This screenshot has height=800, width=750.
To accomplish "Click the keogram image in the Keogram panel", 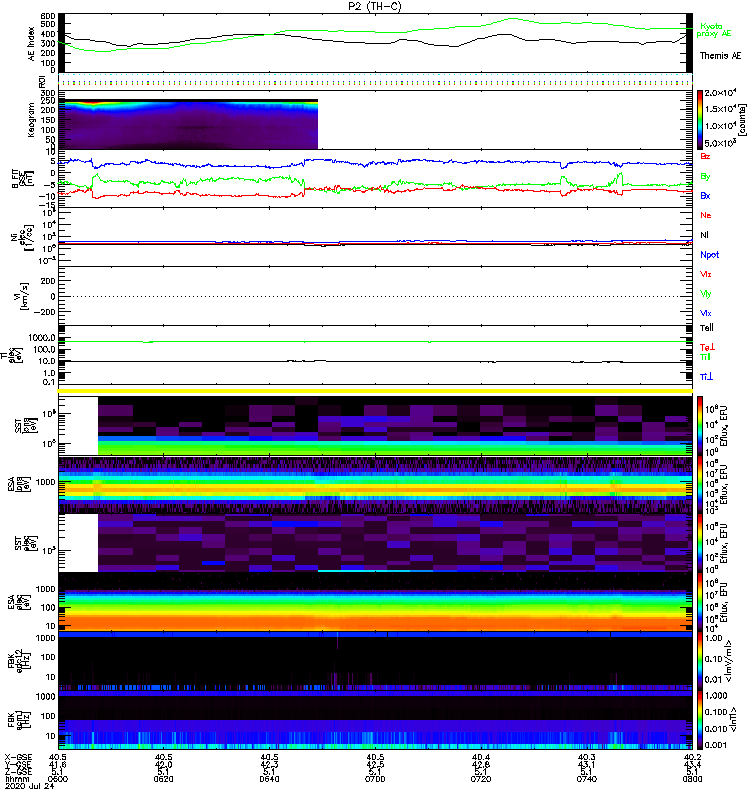I will click(x=188, y=124).
